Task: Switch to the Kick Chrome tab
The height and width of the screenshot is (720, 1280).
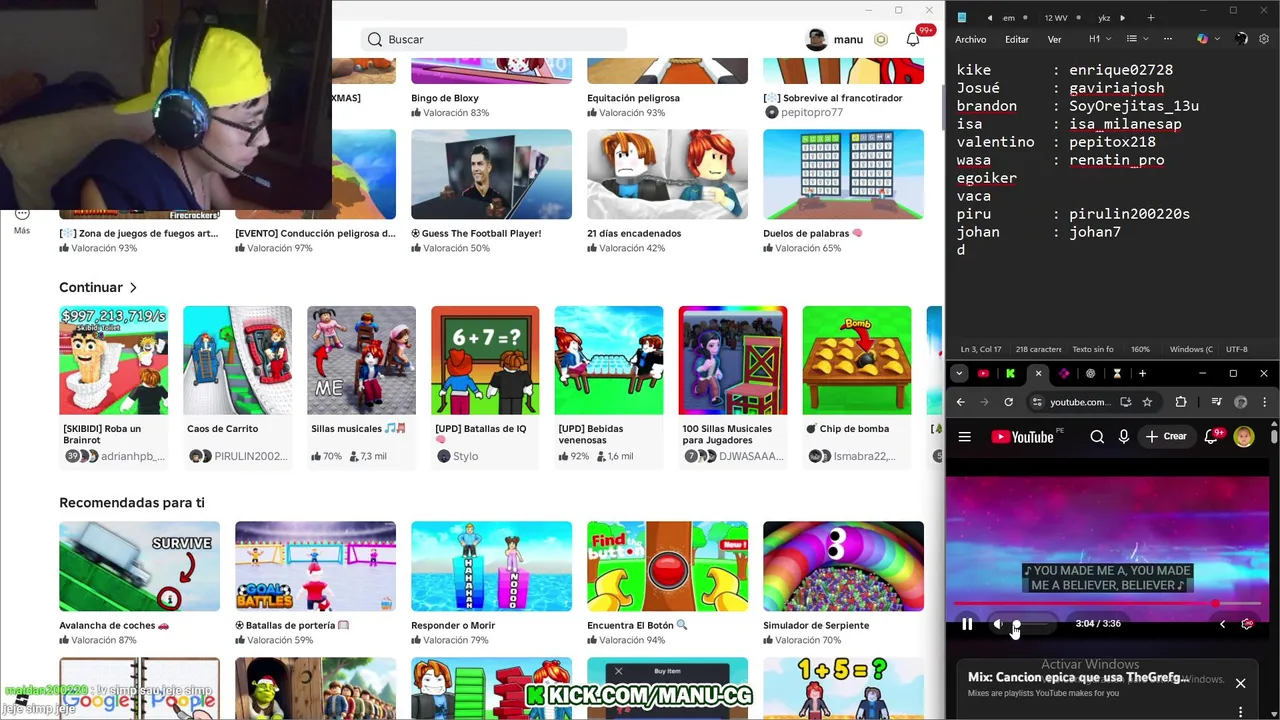Action: 1010,373
